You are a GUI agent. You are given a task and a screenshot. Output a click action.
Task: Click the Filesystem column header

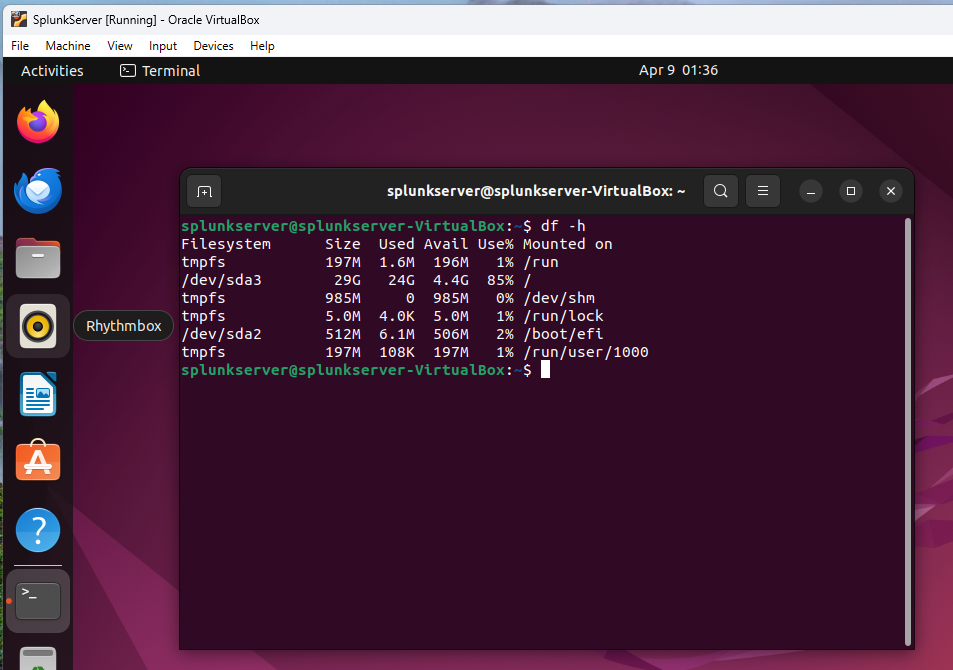226,244
